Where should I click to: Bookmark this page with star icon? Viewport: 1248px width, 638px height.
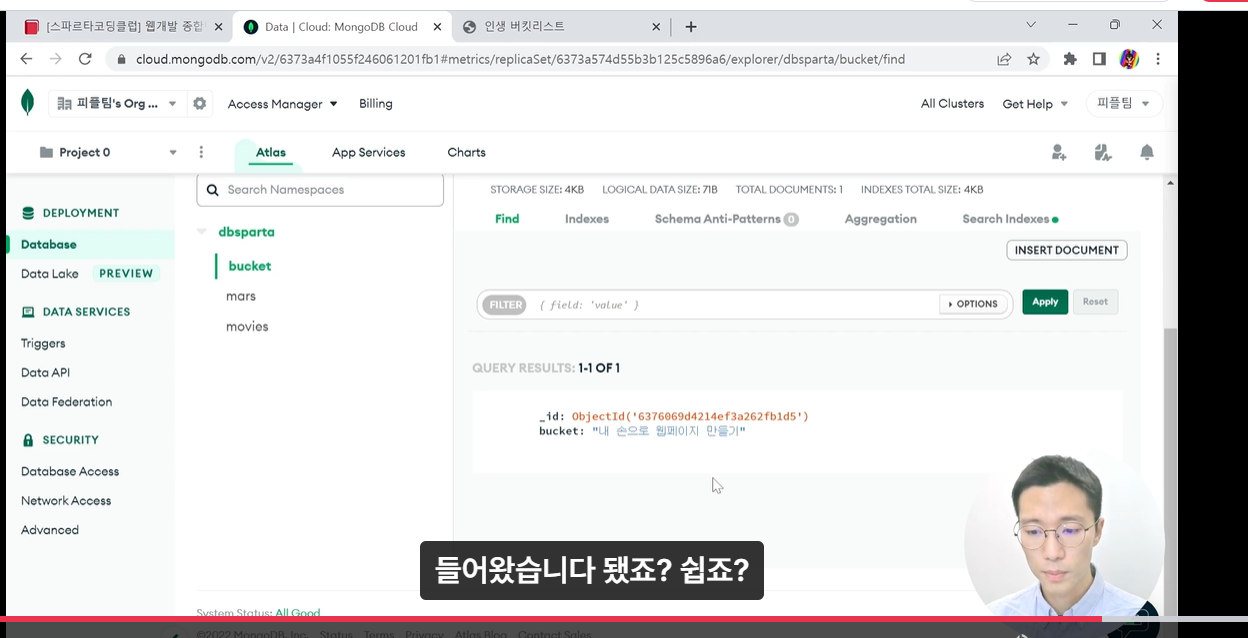coord(1033,59)
